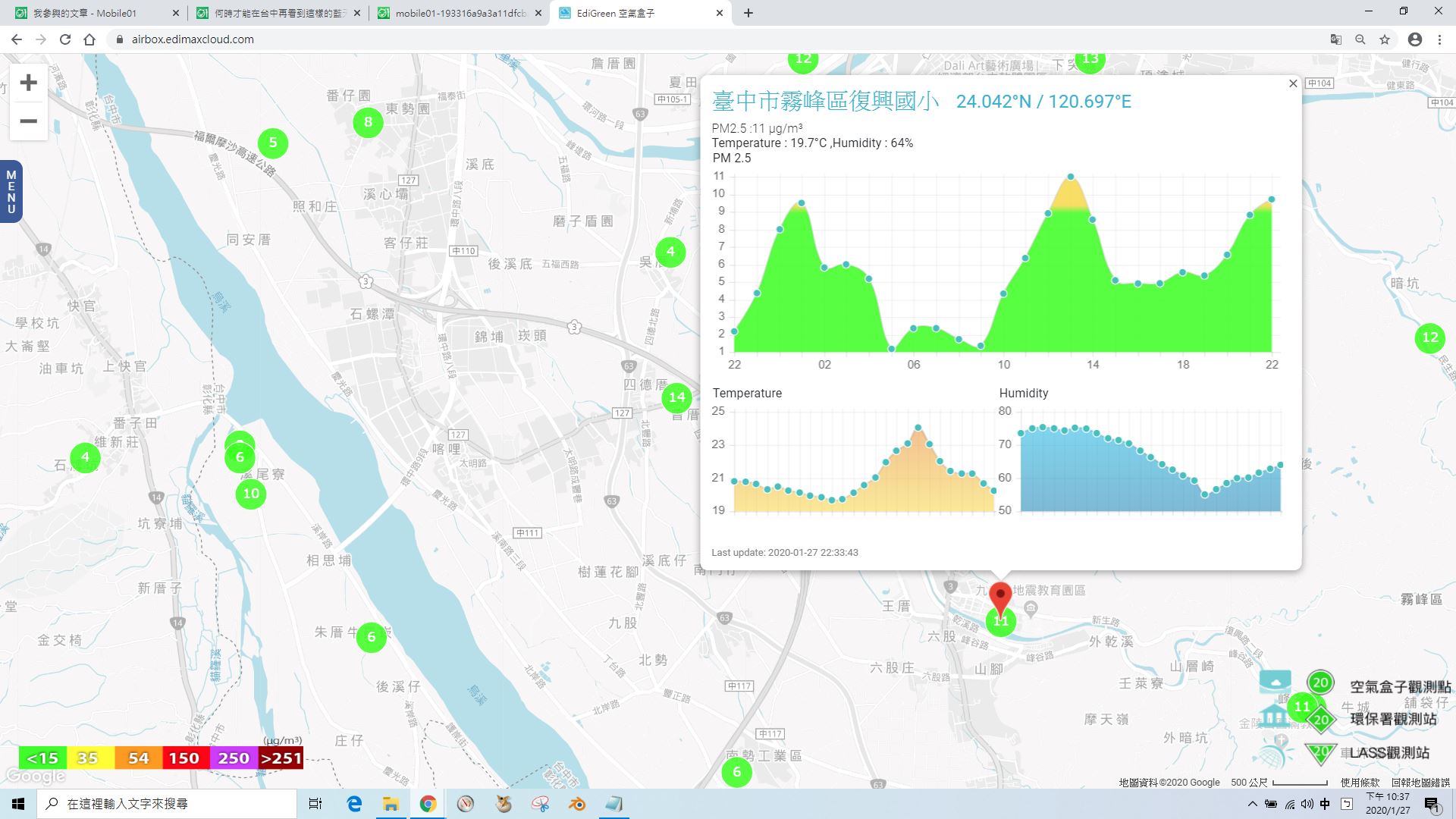Click the translate page icon
The image size is (1456, 819).
point(1336,39)
